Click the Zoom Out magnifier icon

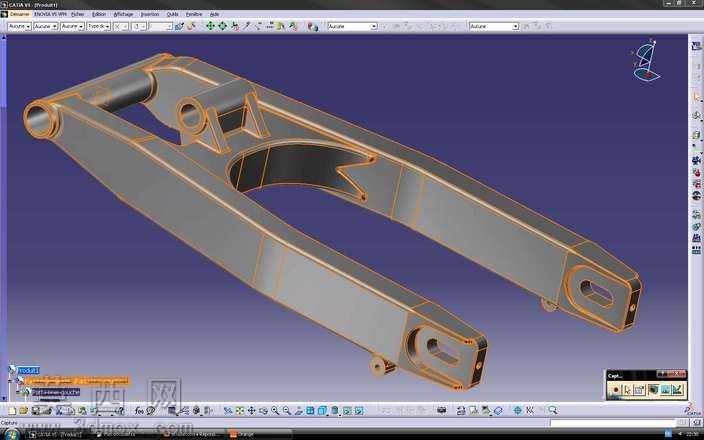[x=286, y=410]
